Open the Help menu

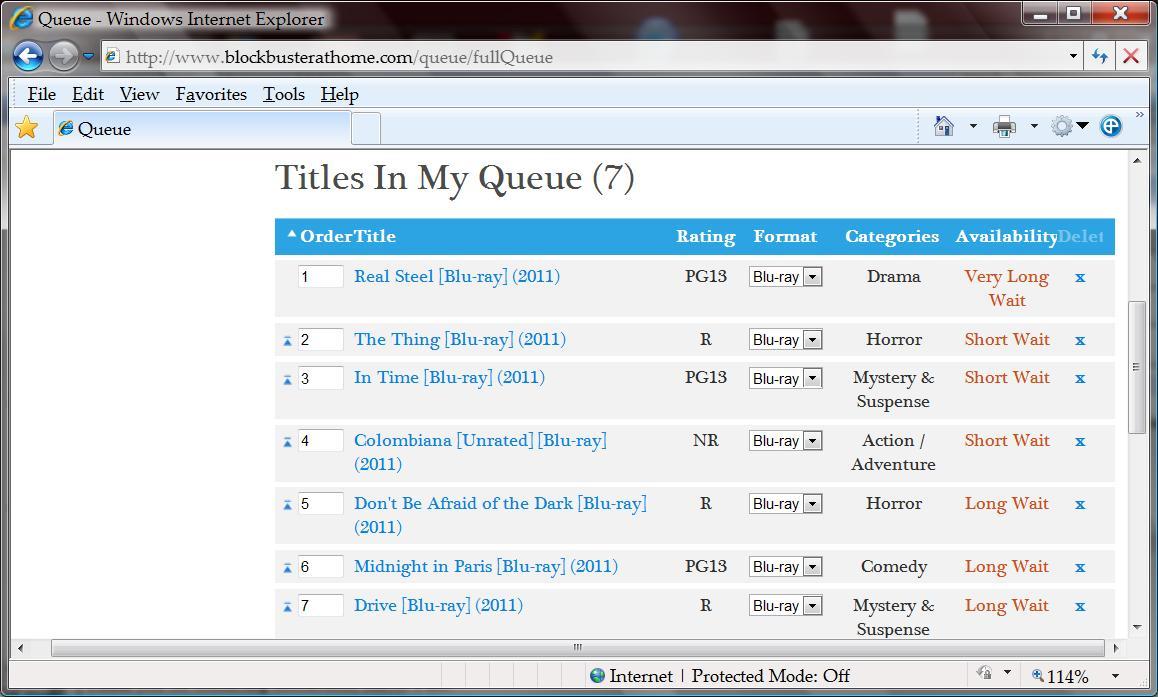coord(340,94)
